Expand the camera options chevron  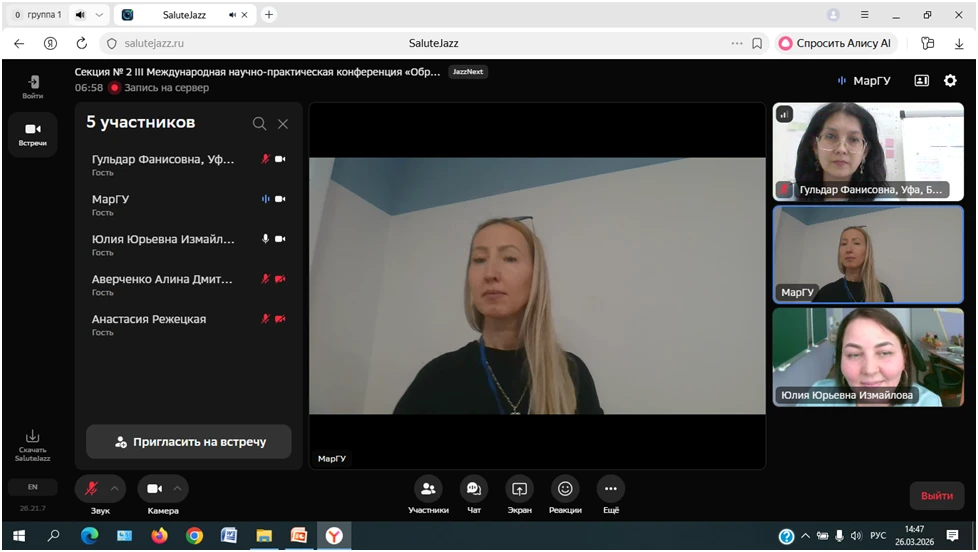pyautogui.click(x=177, y=489)
